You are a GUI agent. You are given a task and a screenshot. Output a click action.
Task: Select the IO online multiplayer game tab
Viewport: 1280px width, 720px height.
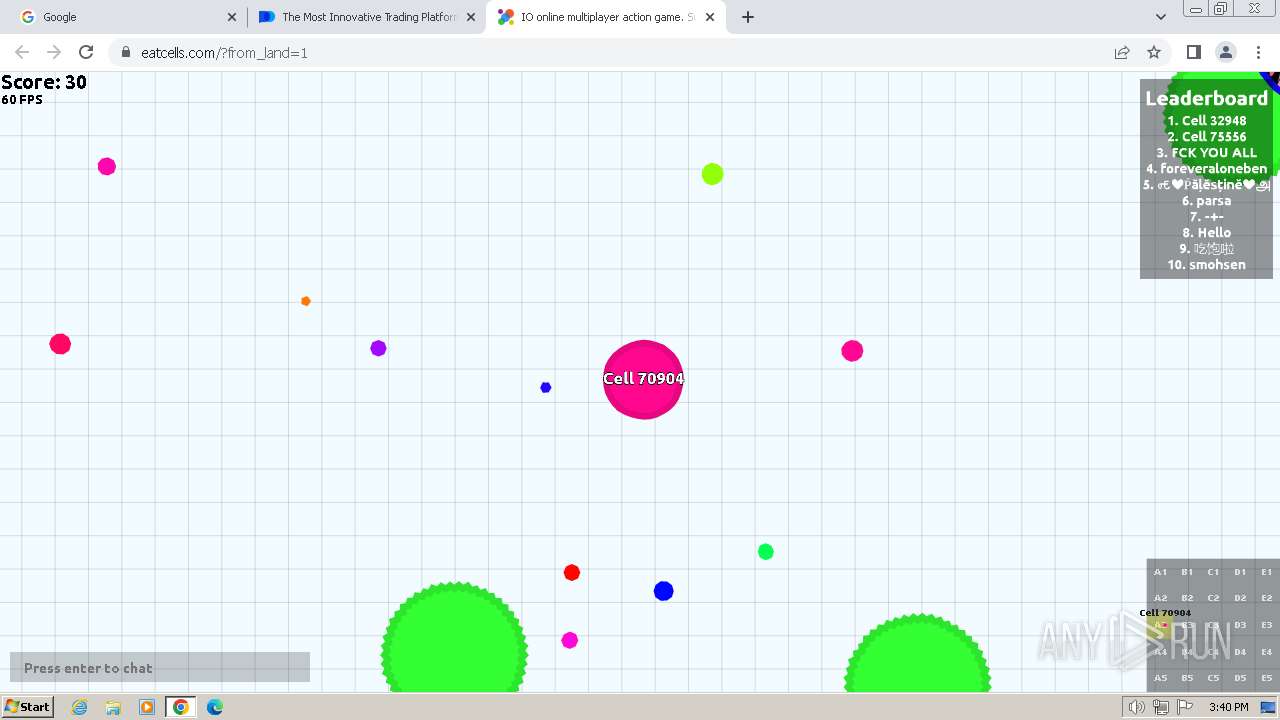pos(606,17)
